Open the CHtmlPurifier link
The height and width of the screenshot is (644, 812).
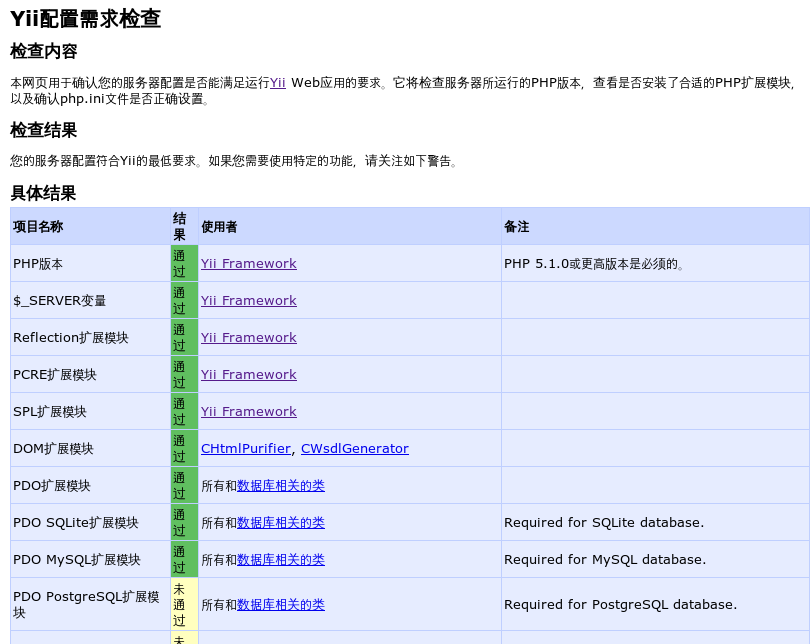pos(245,449)
